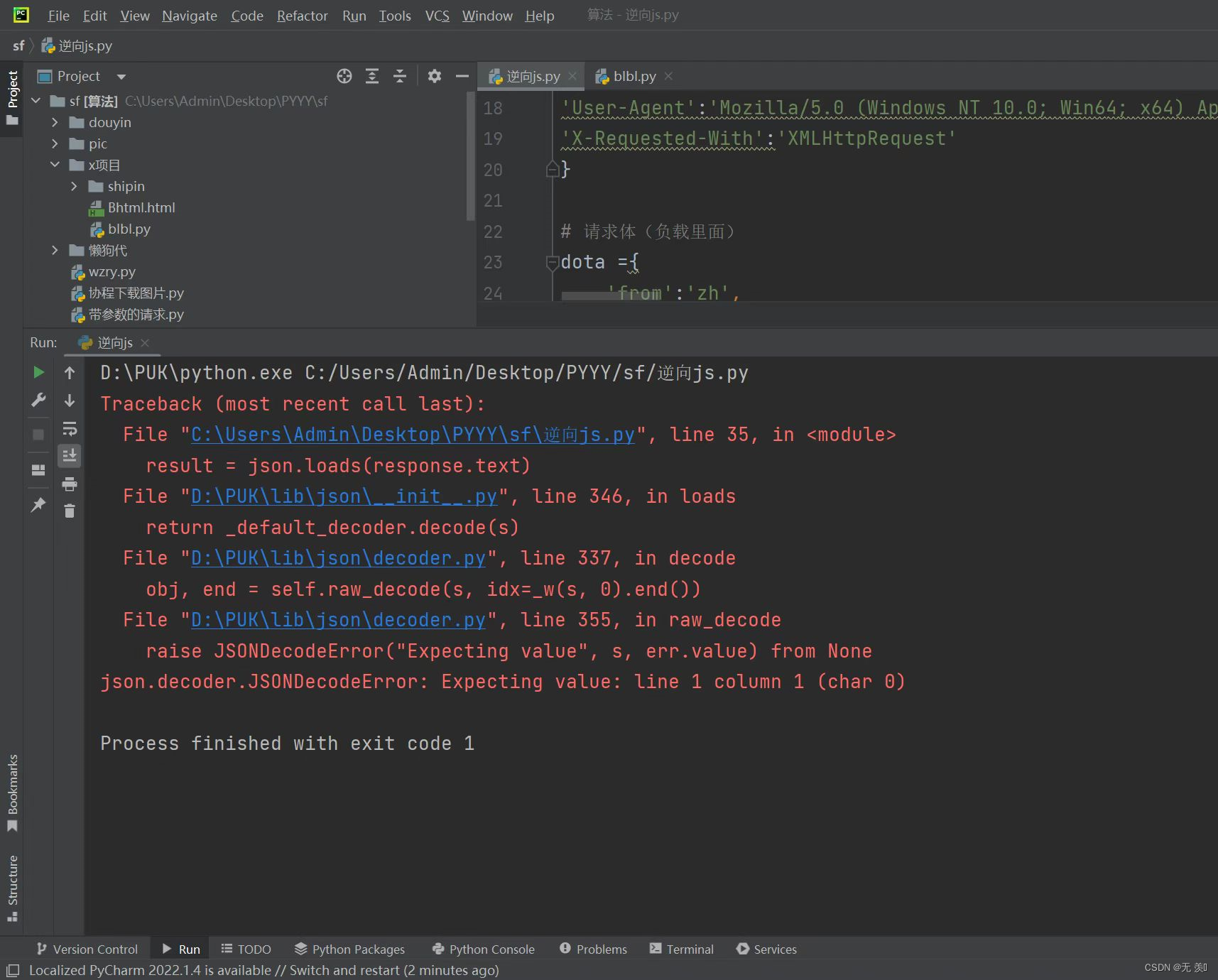Expand the pic folder
1218x980 pixels.
click(55, 143)
